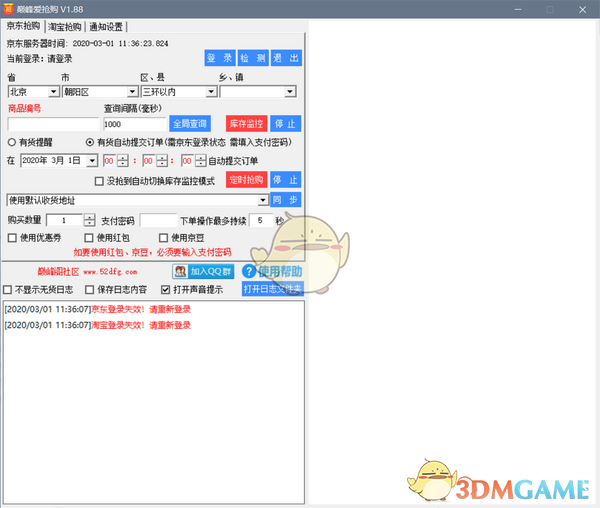
Task: Open the 巅峰阁社区 www.52dfg.com link
Action: click(87, 272)
